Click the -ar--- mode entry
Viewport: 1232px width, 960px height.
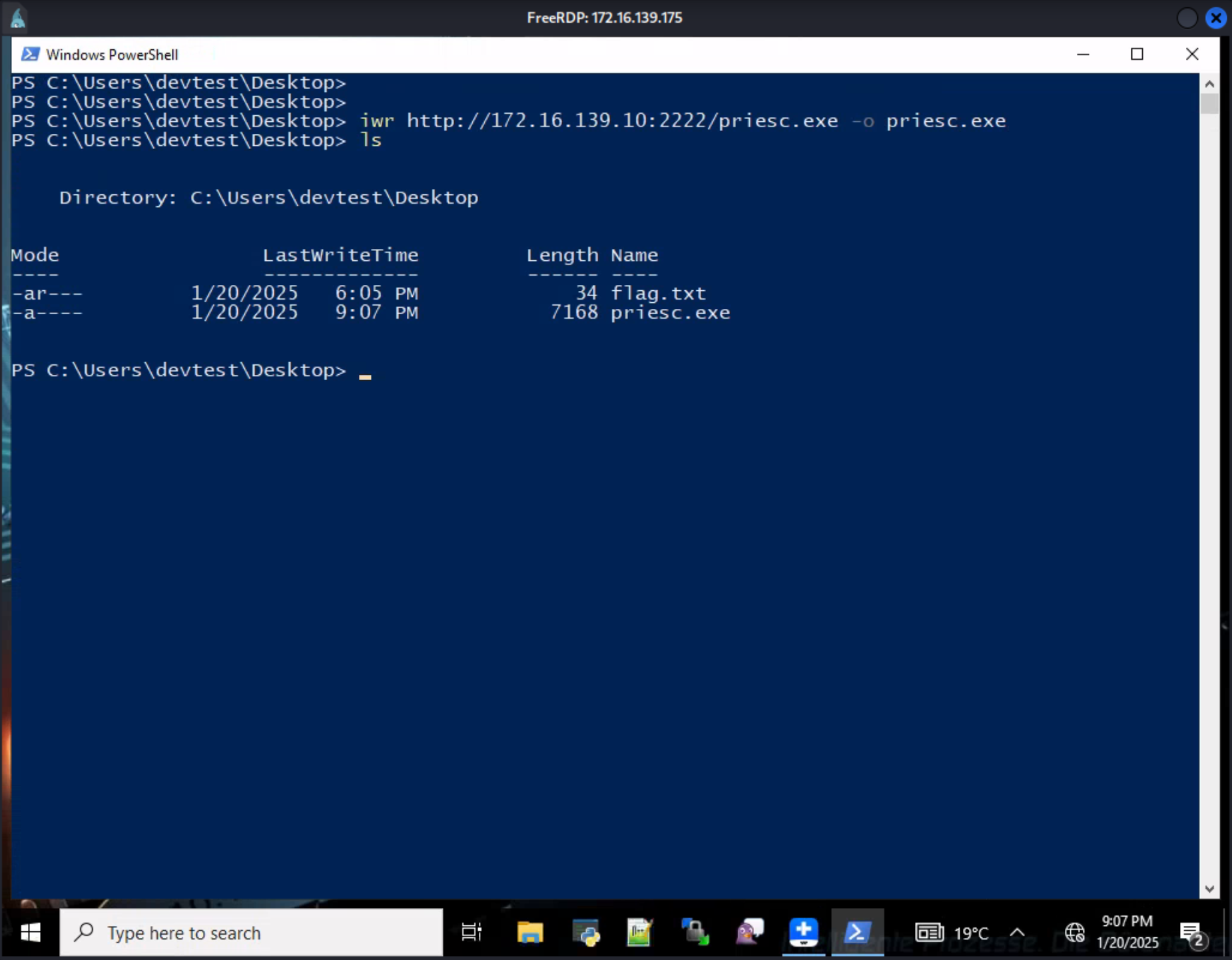47,293
